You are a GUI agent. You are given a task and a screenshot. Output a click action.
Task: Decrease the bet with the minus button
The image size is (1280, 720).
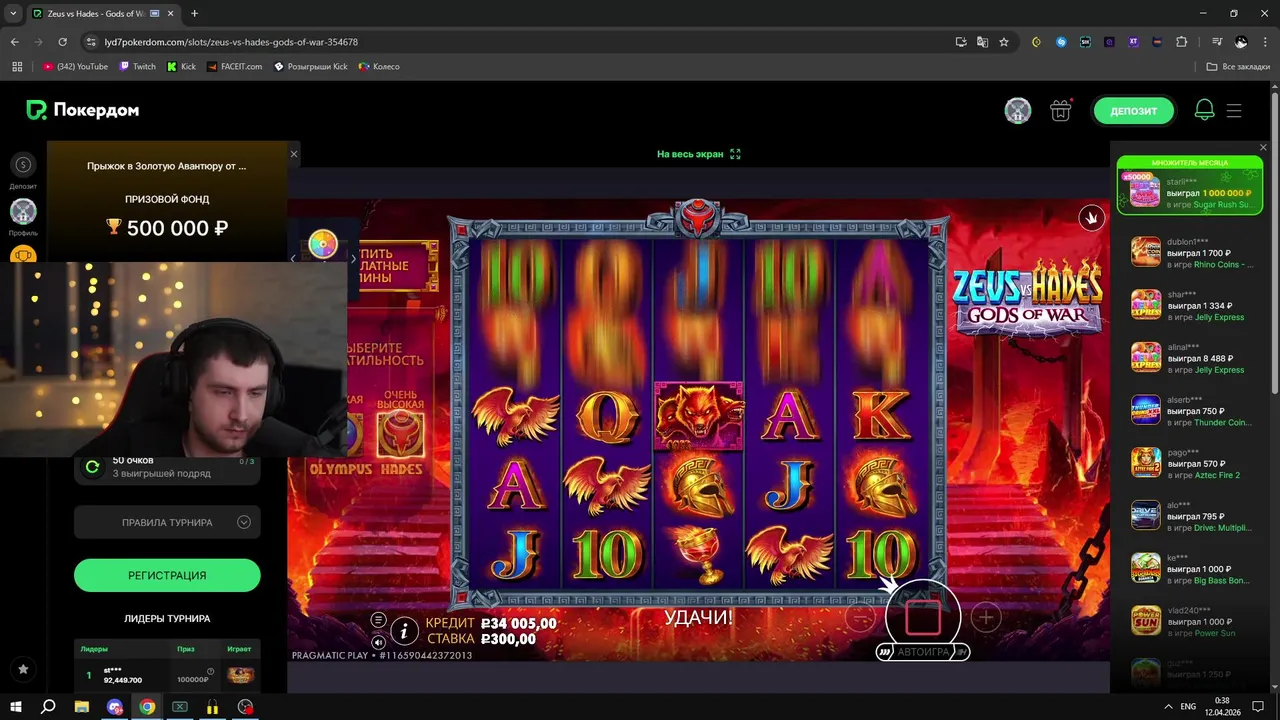(860, 617)
